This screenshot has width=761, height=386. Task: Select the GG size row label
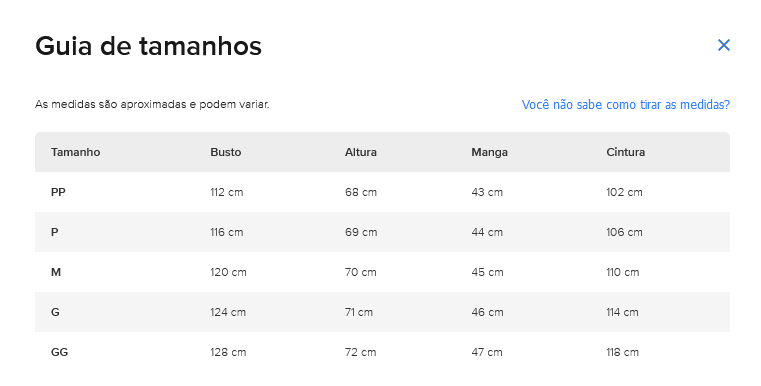click(59, 352)
